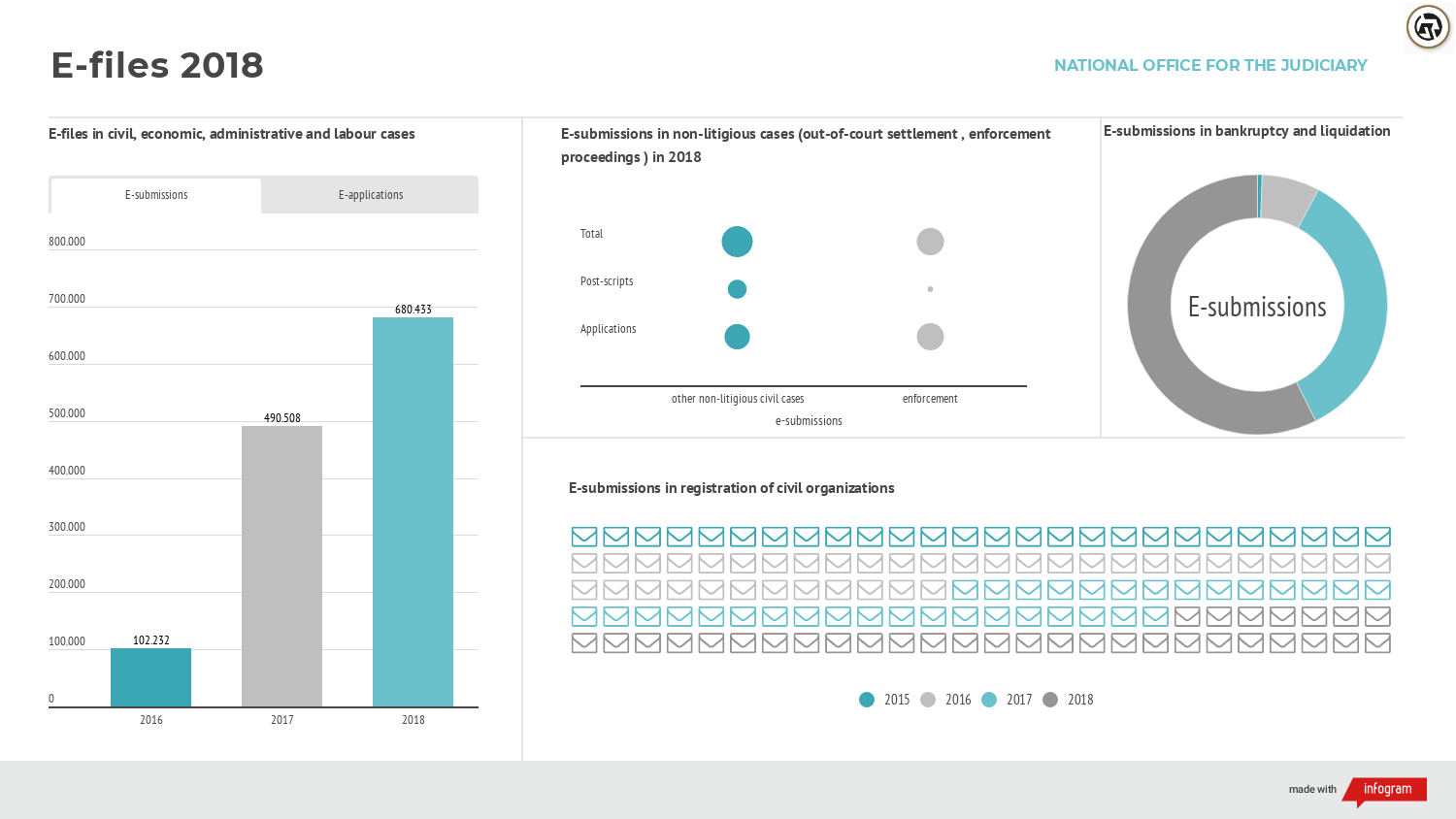Click the Post-scripts teal bubble
1456x819 pixels.
(x=737, y=289)
